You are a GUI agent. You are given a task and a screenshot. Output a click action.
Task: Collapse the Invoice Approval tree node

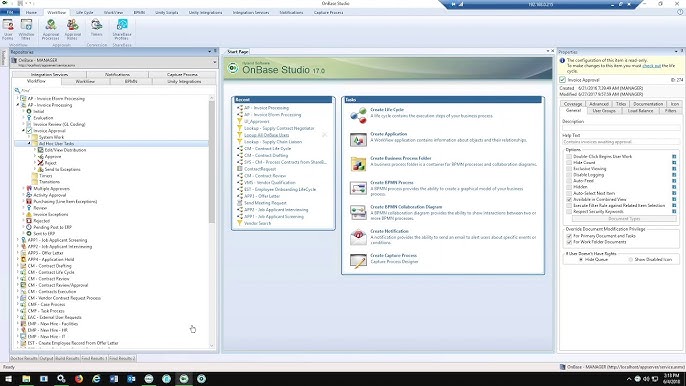point(24,131)
